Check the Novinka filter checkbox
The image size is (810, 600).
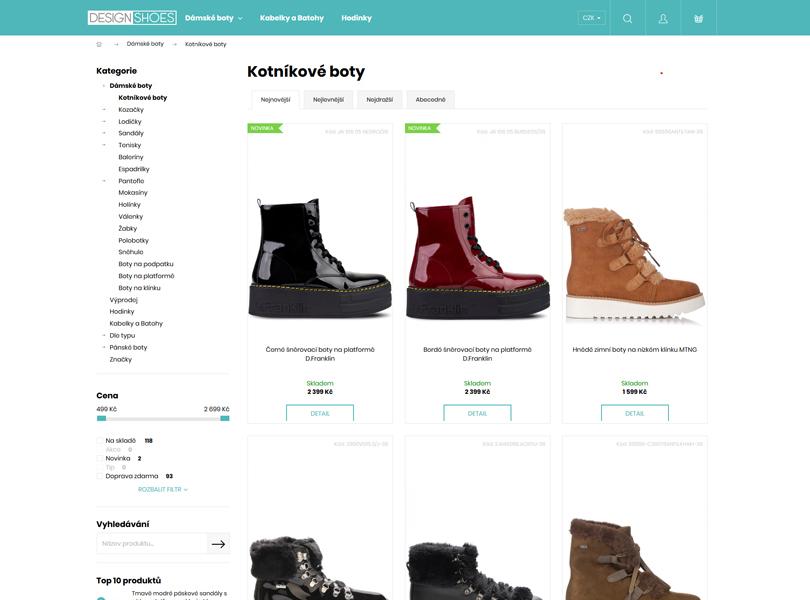[100, 458]
